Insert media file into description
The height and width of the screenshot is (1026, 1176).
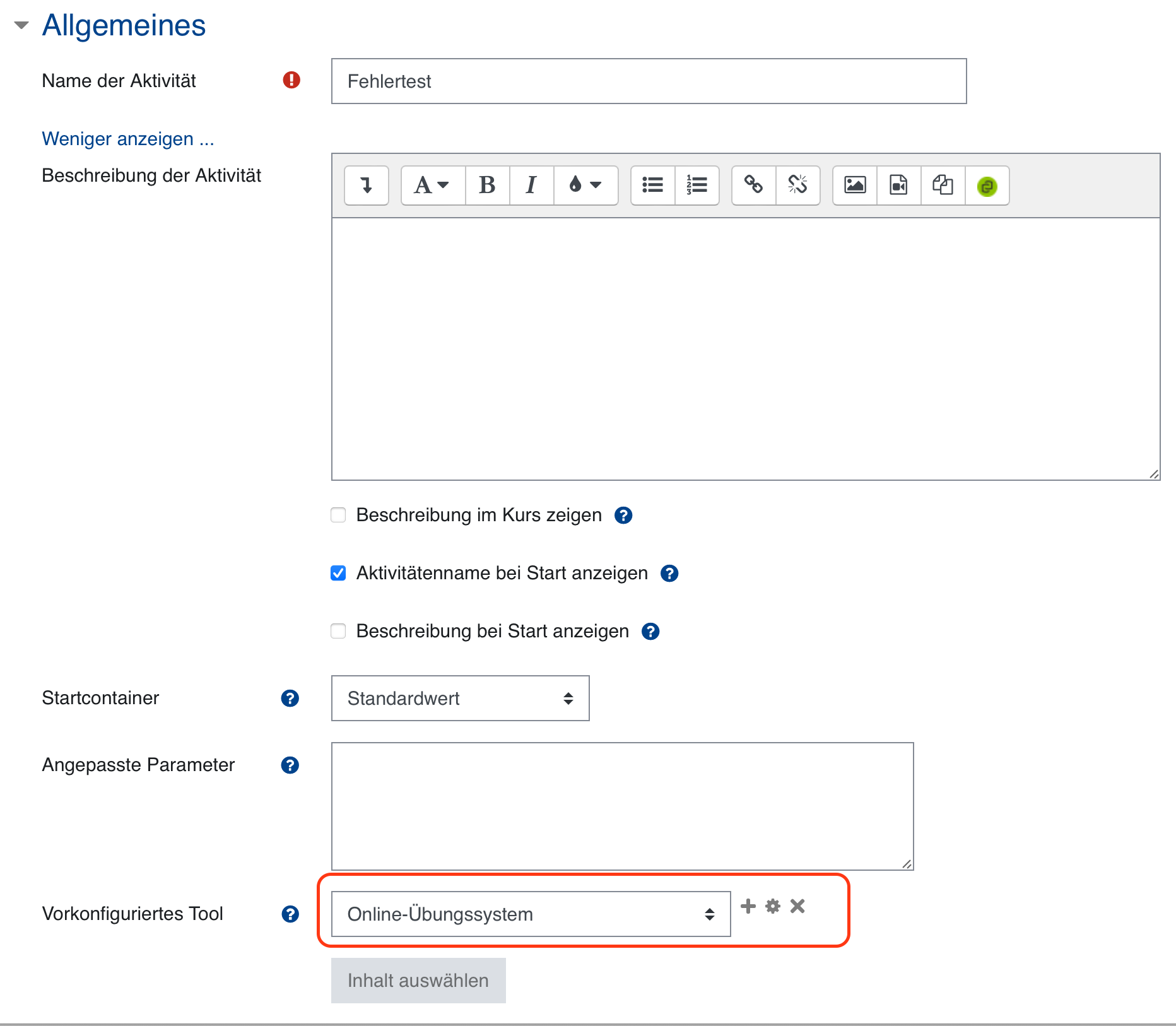pyautogui.click(x=898, y=186)
